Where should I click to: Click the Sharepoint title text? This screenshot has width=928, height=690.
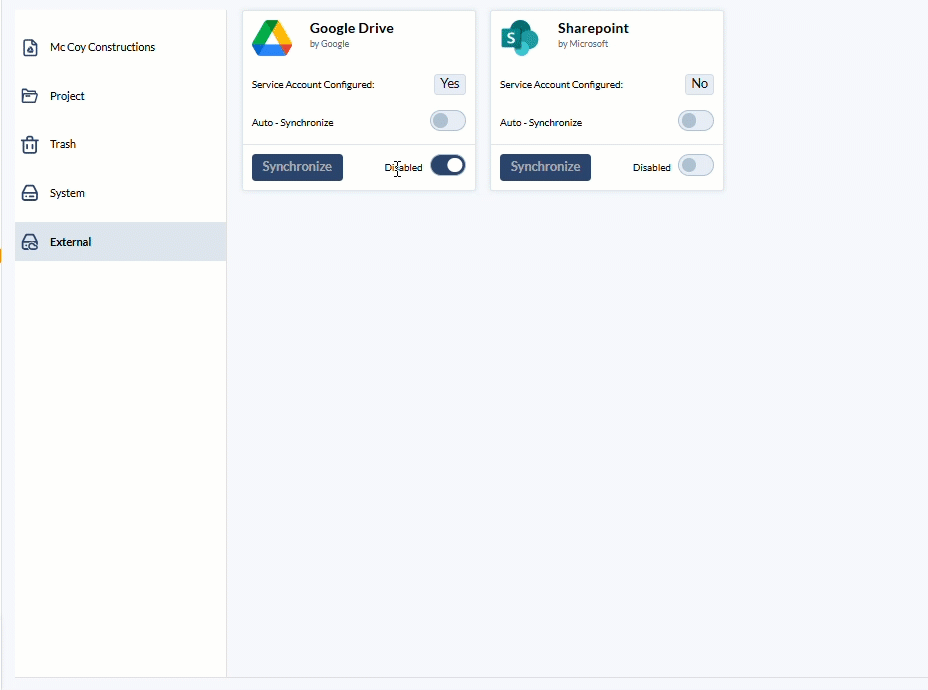593,28
